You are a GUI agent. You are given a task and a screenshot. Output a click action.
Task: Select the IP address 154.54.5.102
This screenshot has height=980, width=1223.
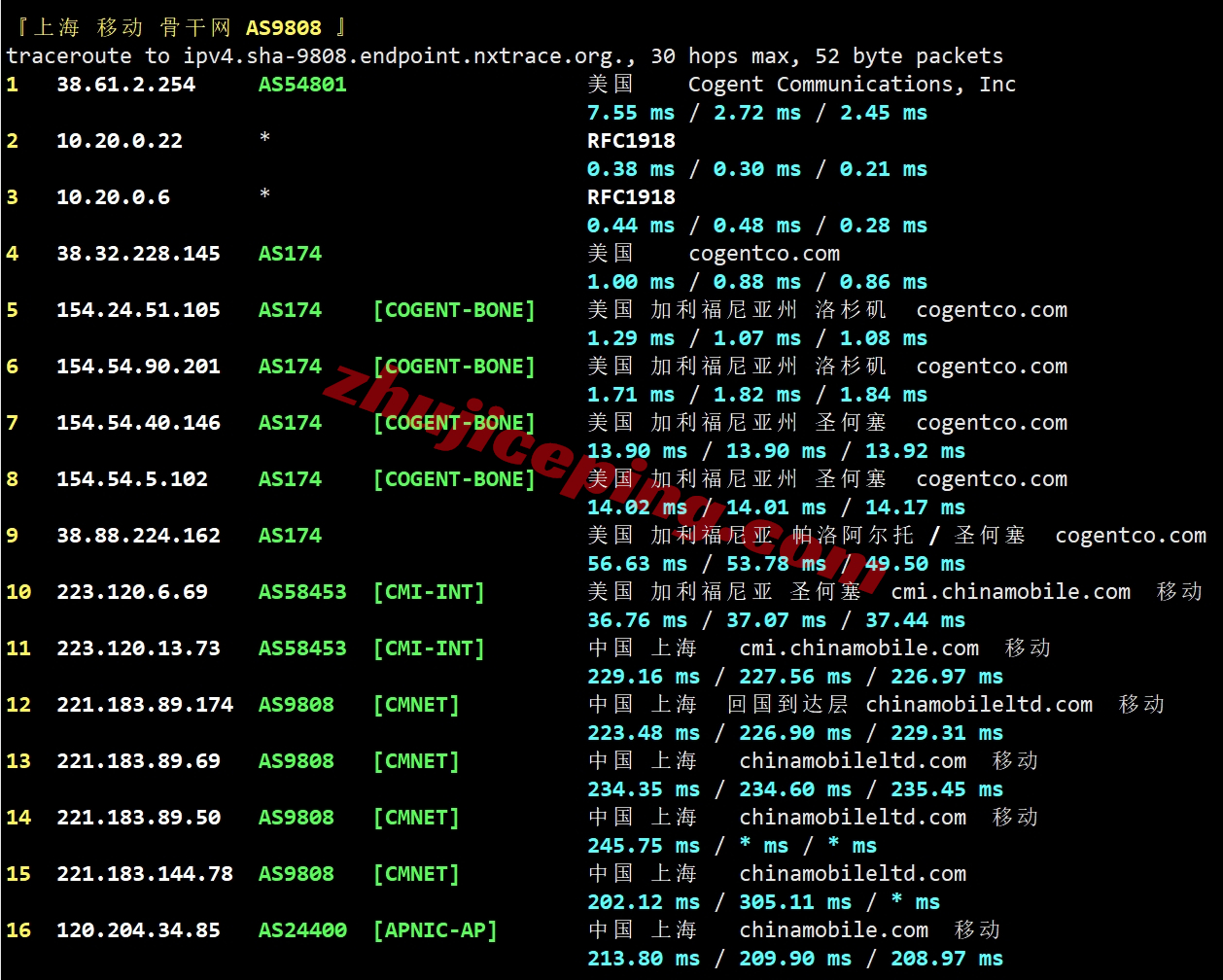tap(132, 479)
